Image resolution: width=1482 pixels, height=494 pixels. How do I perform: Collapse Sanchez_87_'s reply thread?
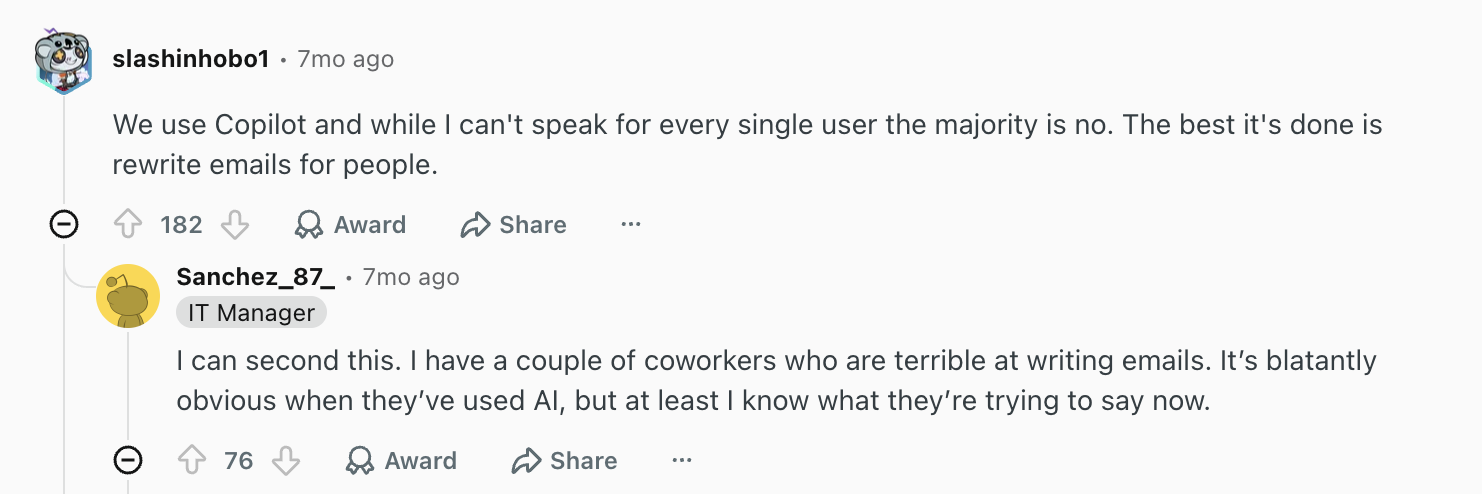128,461
